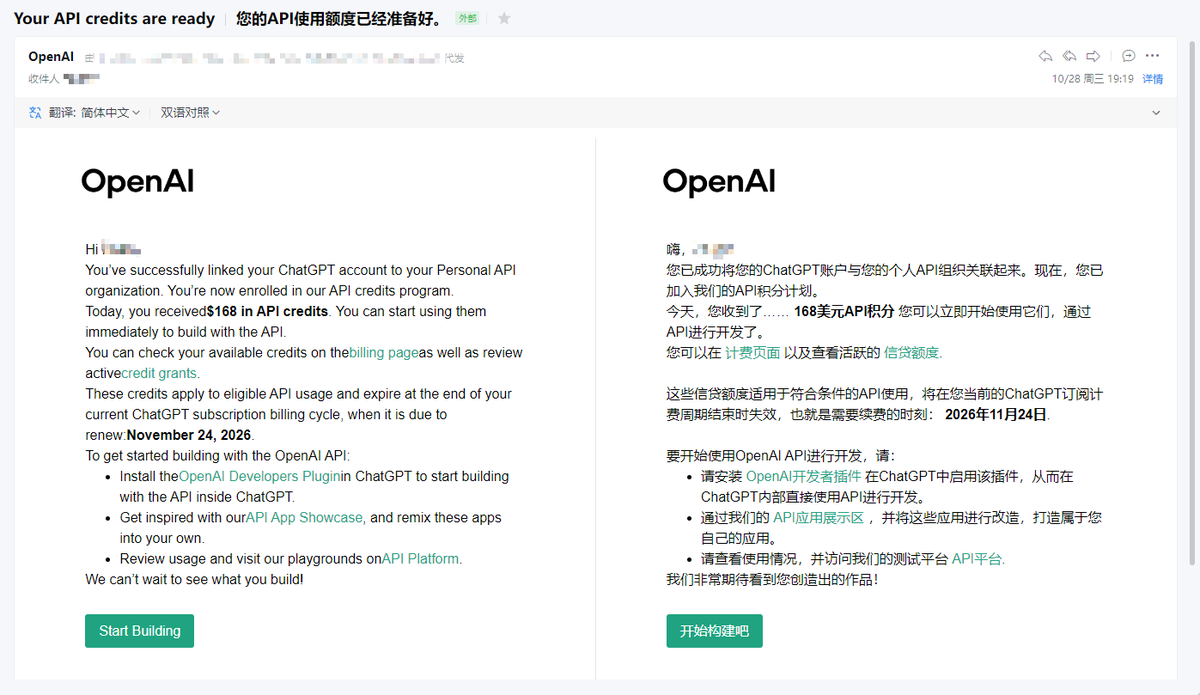Click the Reply All double-arrow icon
The width and height of the screenshot is (1200, 695).
1069,56
